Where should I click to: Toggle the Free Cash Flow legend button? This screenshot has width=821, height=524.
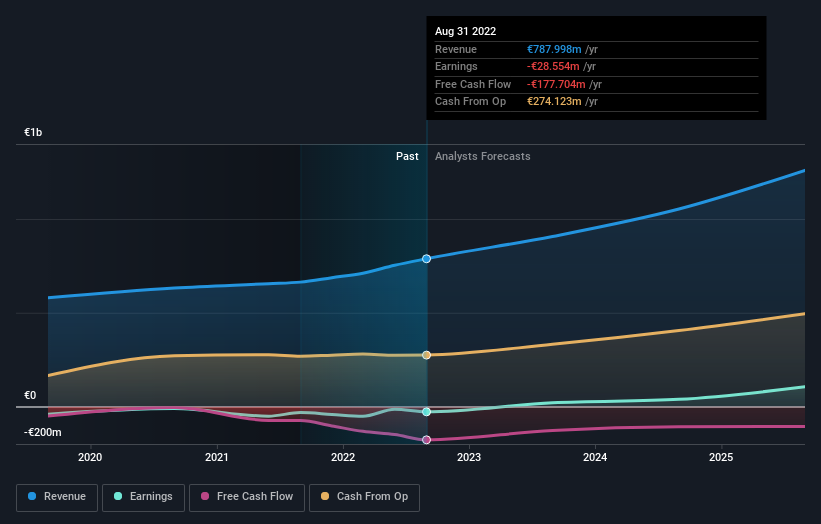pos(247,497)
